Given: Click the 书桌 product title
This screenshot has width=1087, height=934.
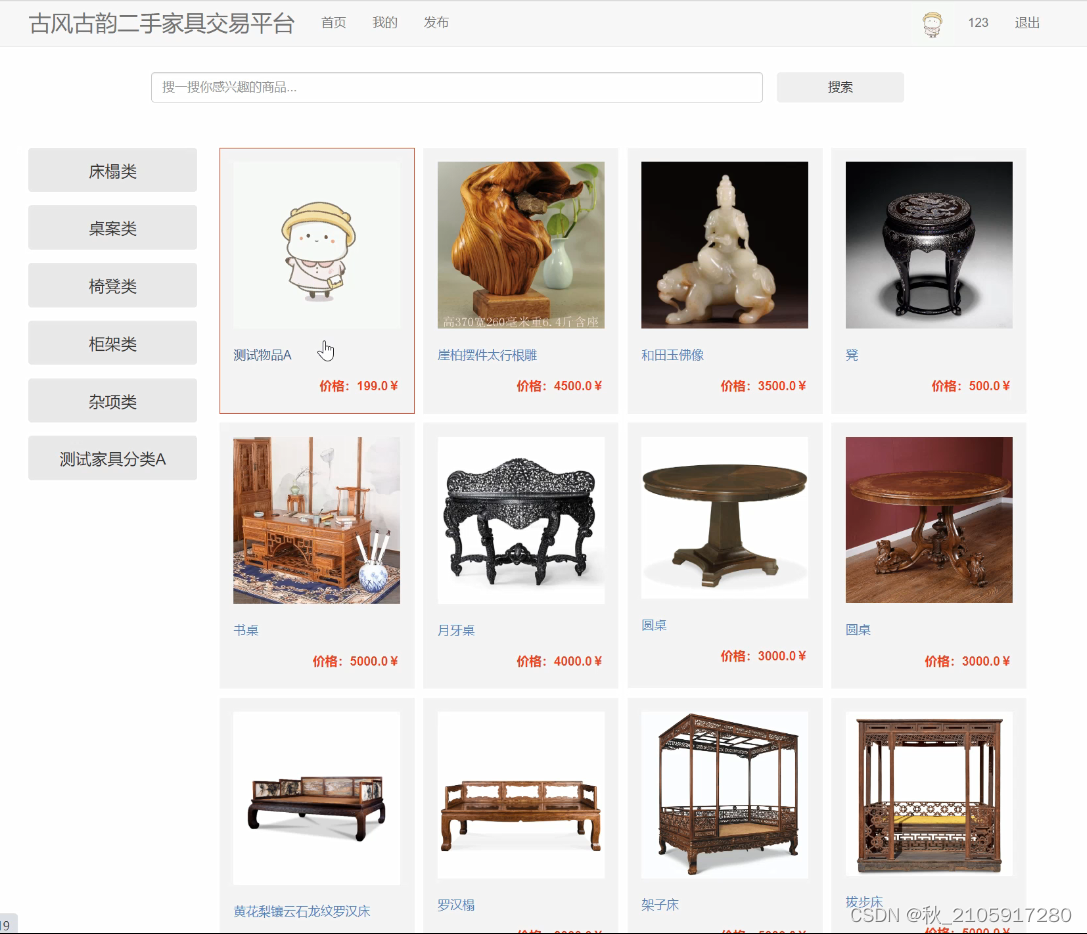Looking at the screenshot, I should pyautogui.click(x=246, y=630).
